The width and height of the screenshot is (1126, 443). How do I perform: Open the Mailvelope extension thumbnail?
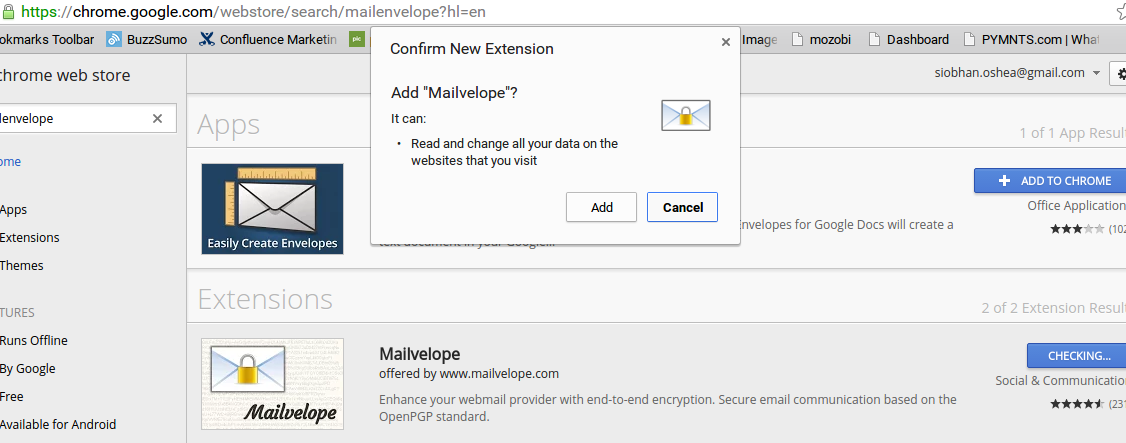[x=272, y=384]
